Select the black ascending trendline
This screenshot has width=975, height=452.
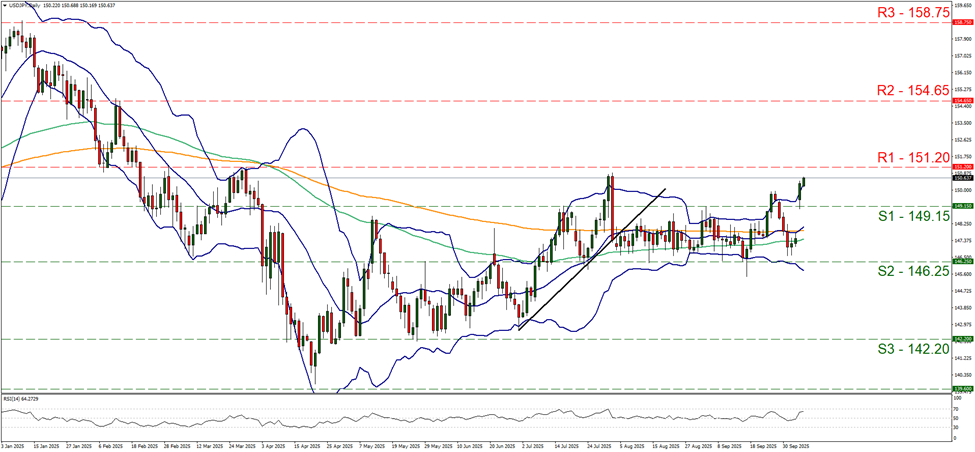tap(592, 258)
